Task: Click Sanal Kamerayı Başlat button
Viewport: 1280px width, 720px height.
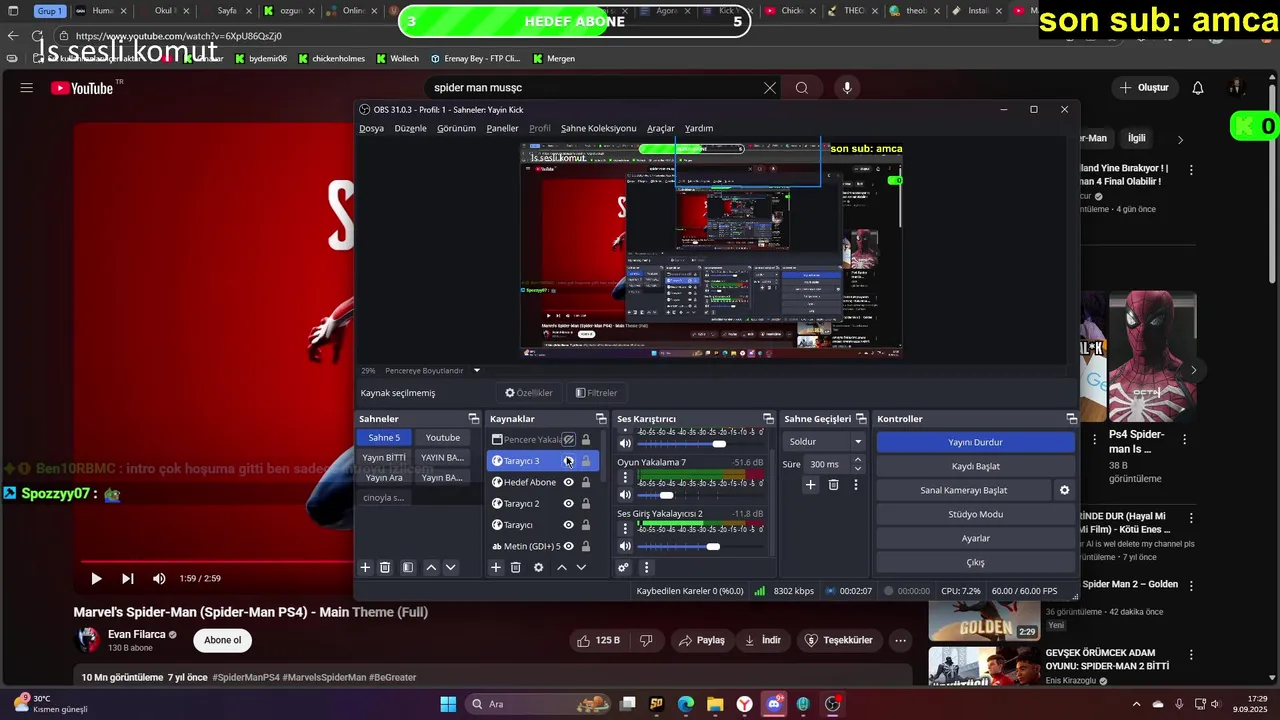Action: tap(963, 490)
